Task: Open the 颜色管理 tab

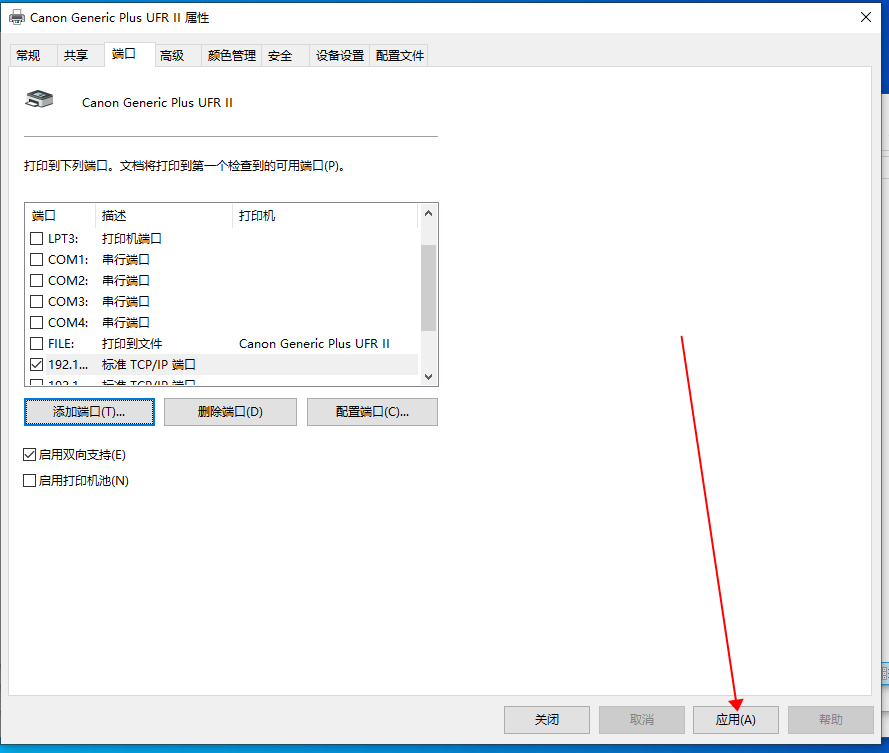Action: click(x=232, y=56)
